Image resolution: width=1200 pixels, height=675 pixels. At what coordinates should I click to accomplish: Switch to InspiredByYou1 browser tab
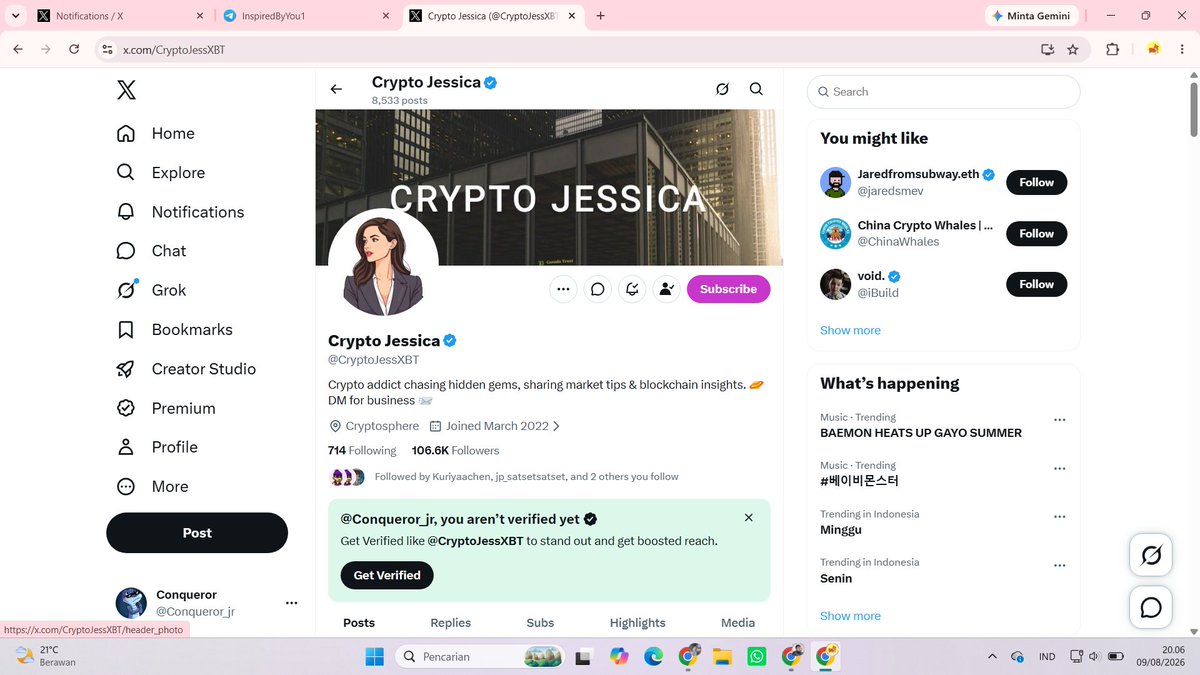pyautogui.click(x=307, y=16)
